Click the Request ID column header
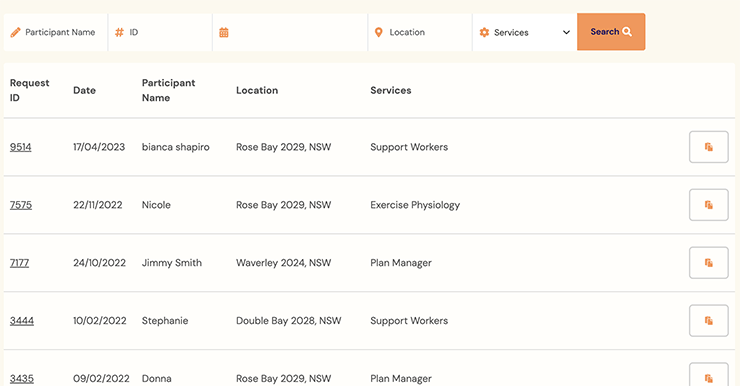 coord(29,90)
